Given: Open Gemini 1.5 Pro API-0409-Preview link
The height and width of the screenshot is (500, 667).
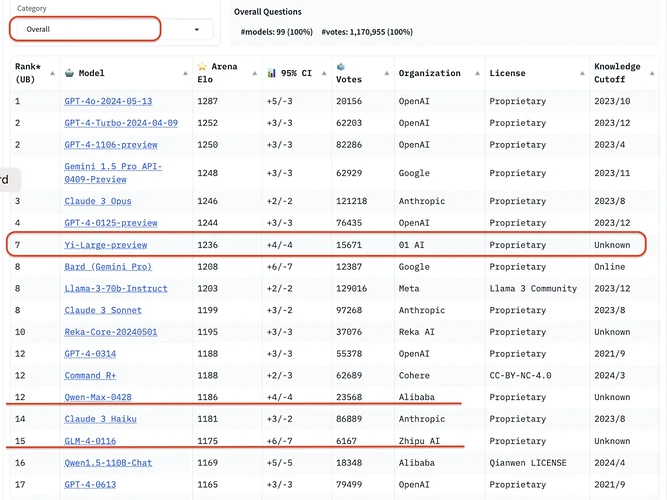Looking at the screenshot, I should [113, 172].
